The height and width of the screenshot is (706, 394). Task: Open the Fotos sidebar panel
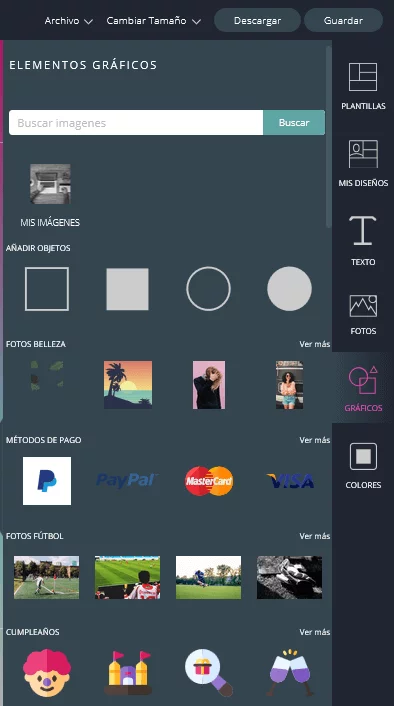[x=363, y=315]
